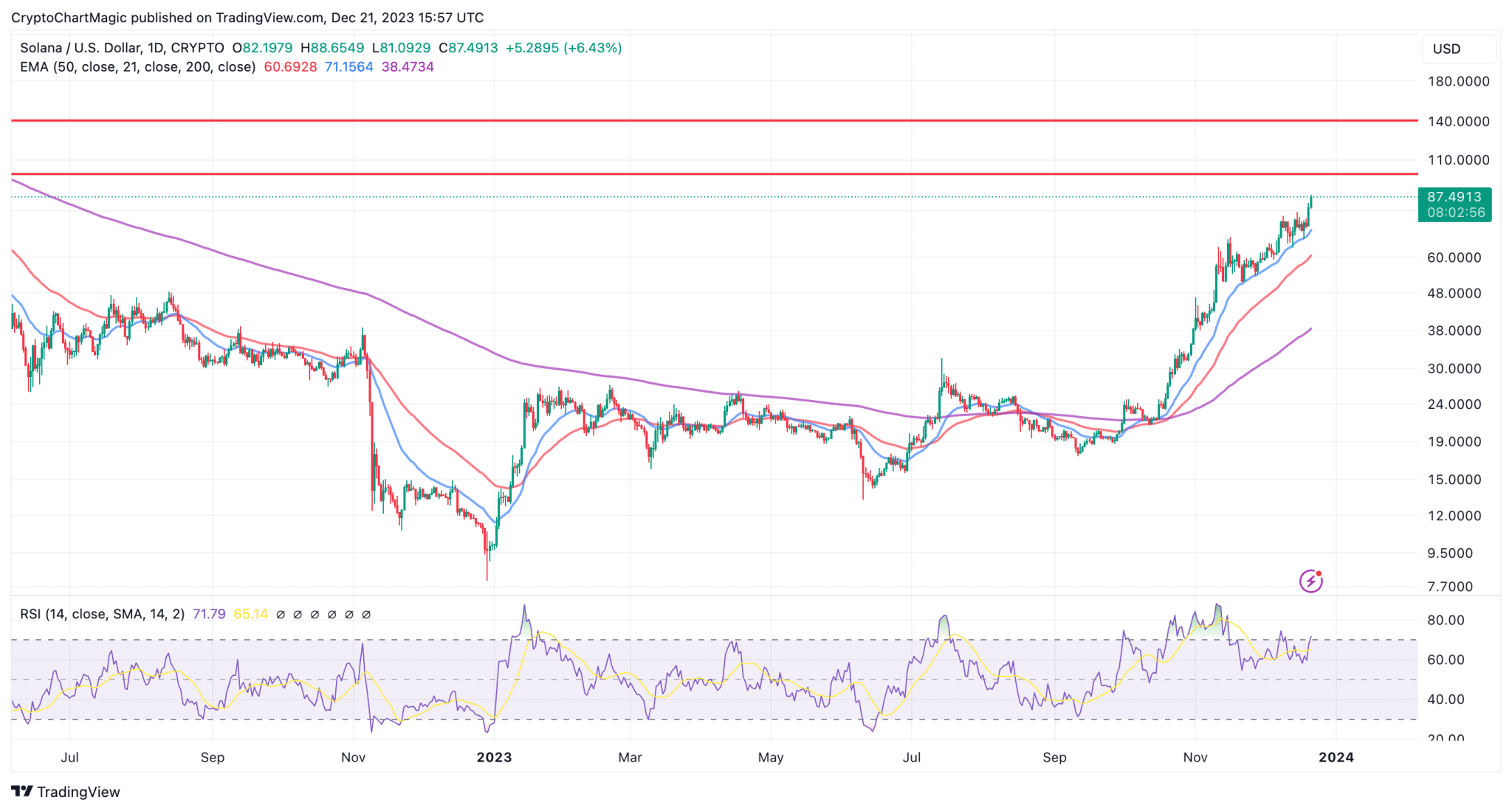
Task: Click the TradingView logo icon at bottom left
Action: 22,792
